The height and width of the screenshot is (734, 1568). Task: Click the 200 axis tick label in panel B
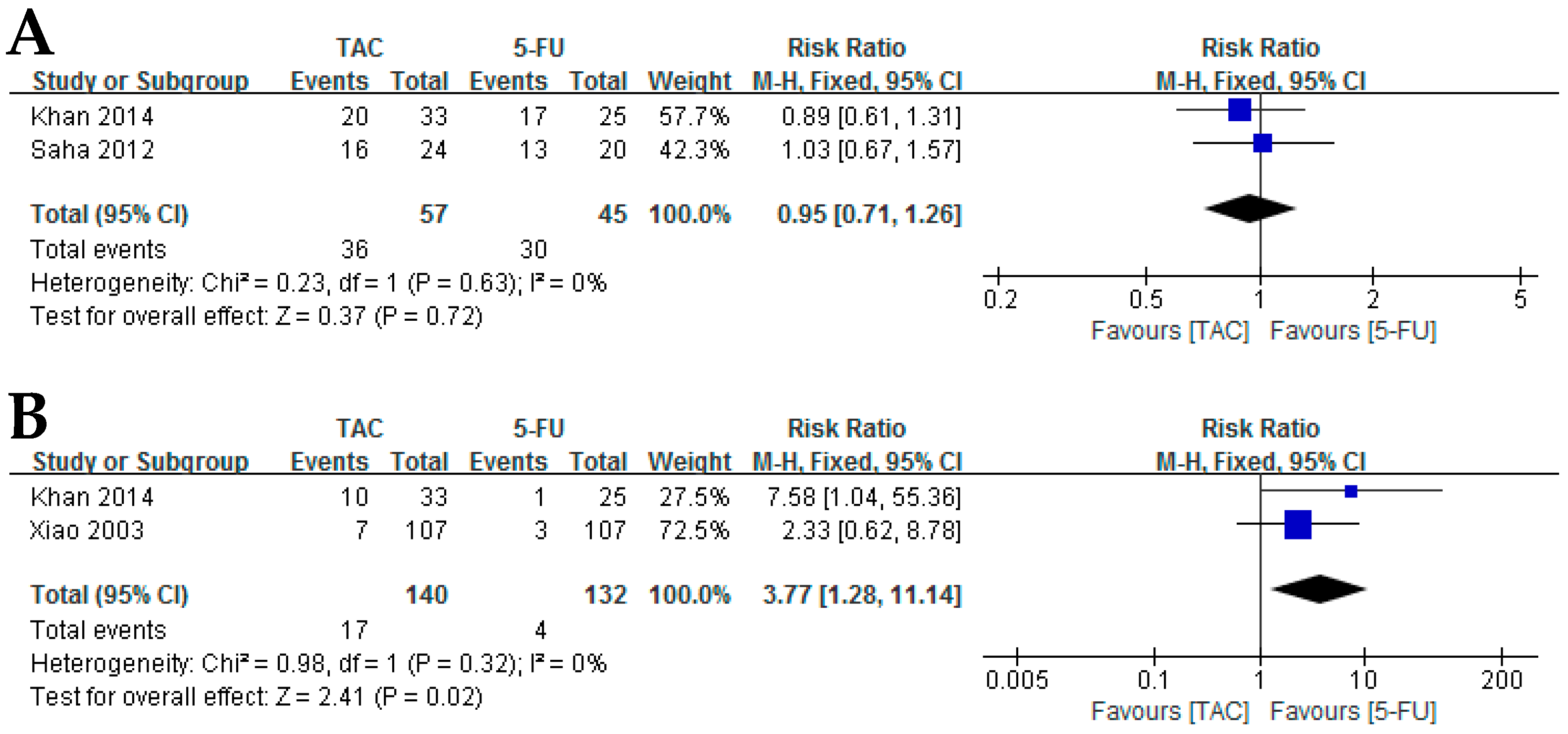click(x=1502, y=680)
